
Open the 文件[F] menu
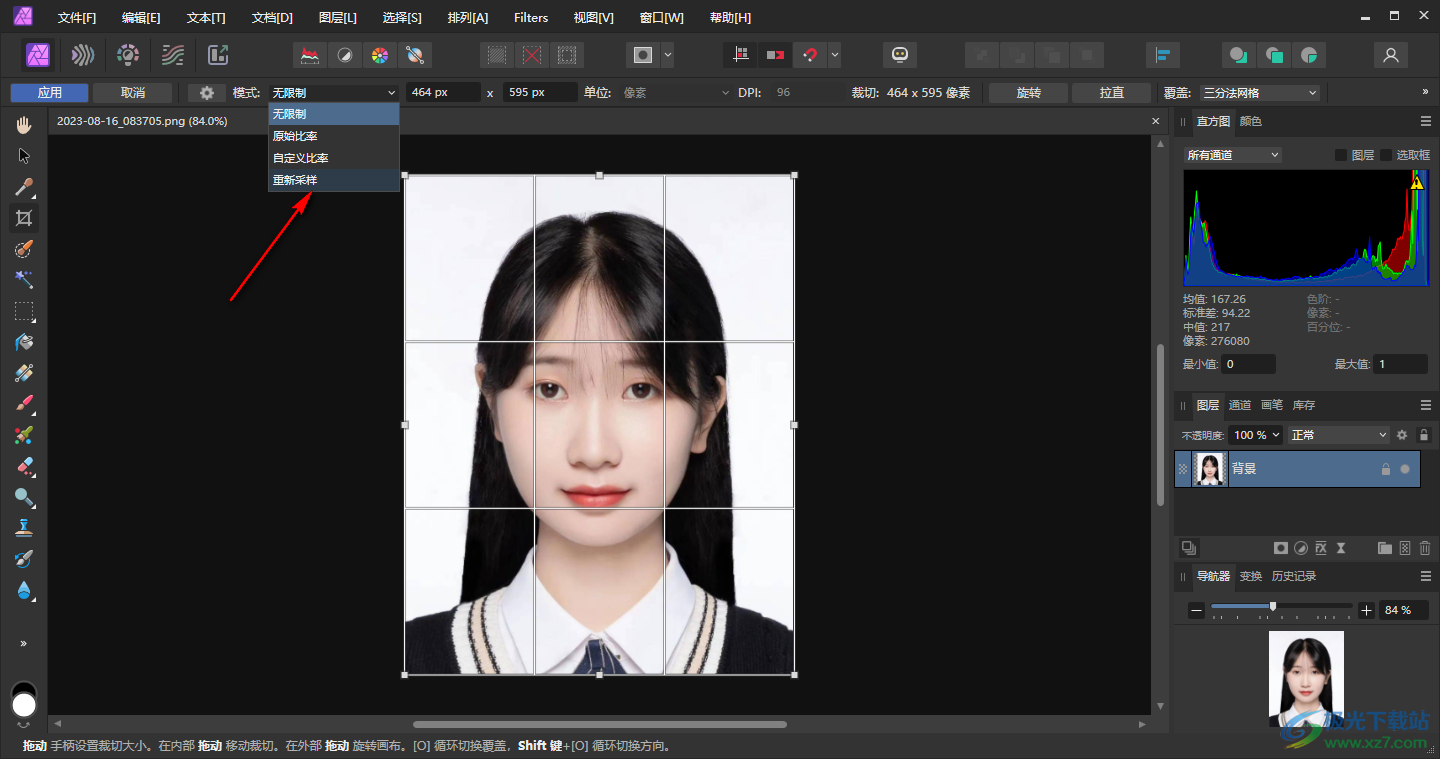77,18
